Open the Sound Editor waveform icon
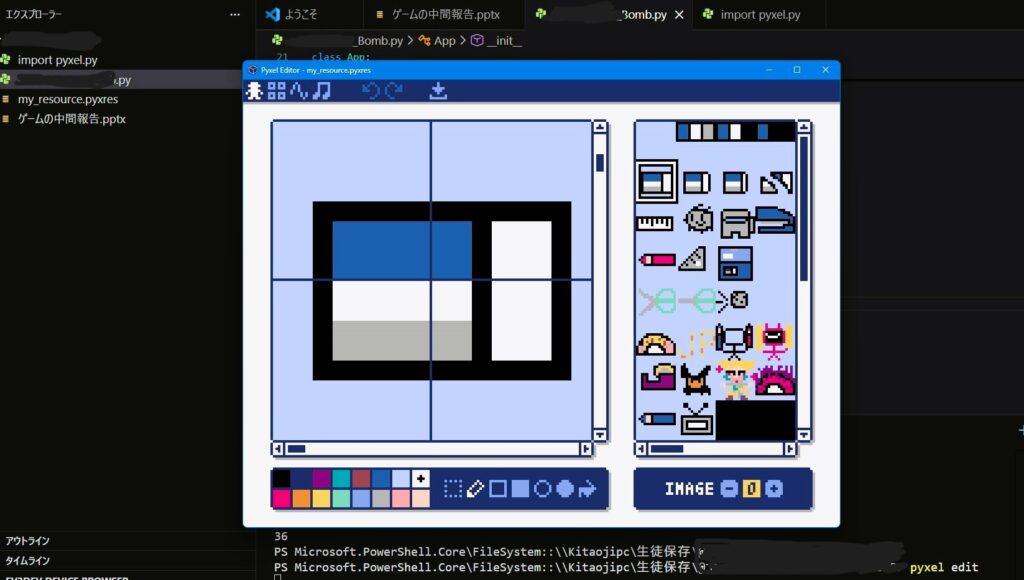 [x=298, y=91]
